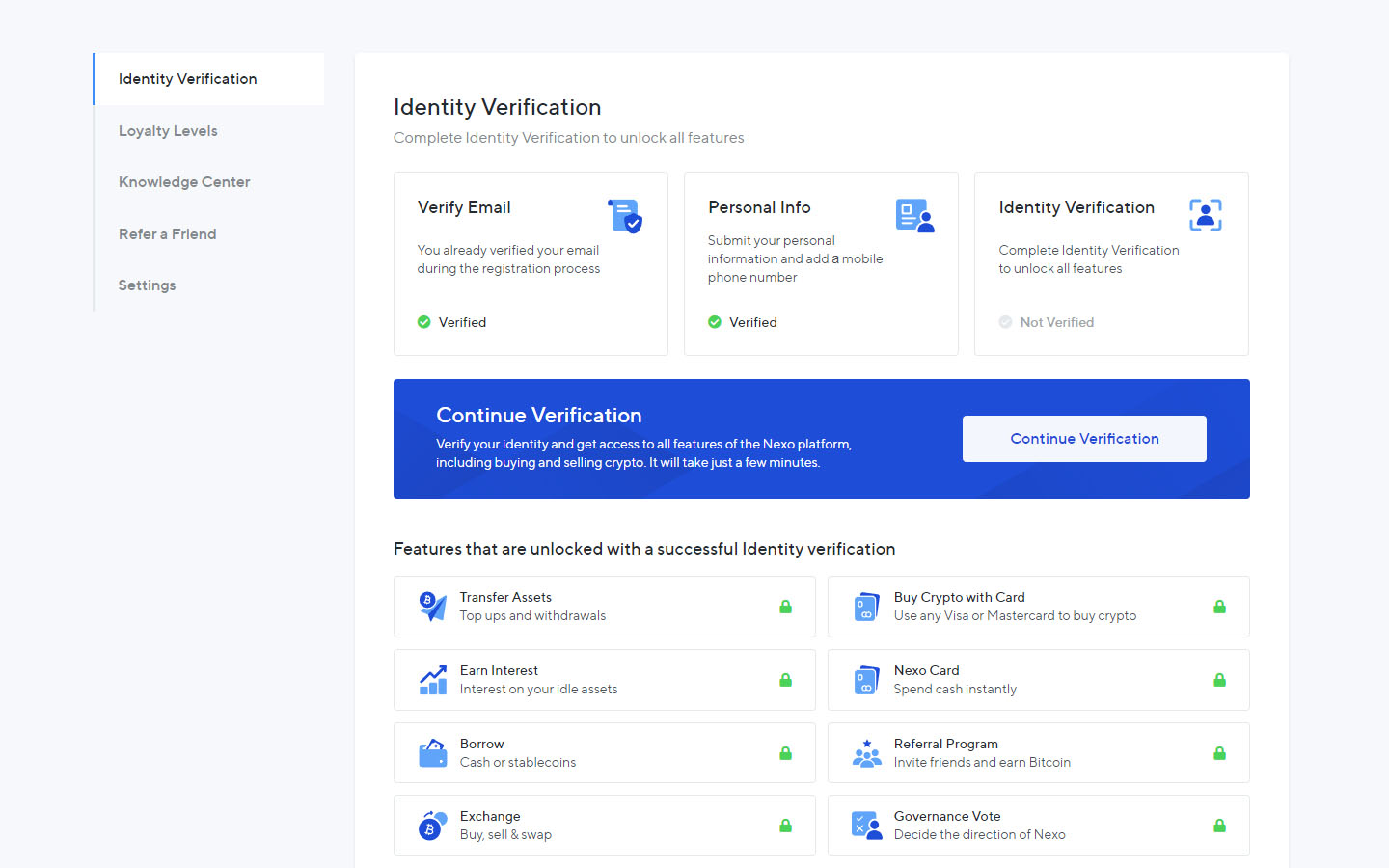Click 'Buy, sell & swap' description

(x=505, y=834)
